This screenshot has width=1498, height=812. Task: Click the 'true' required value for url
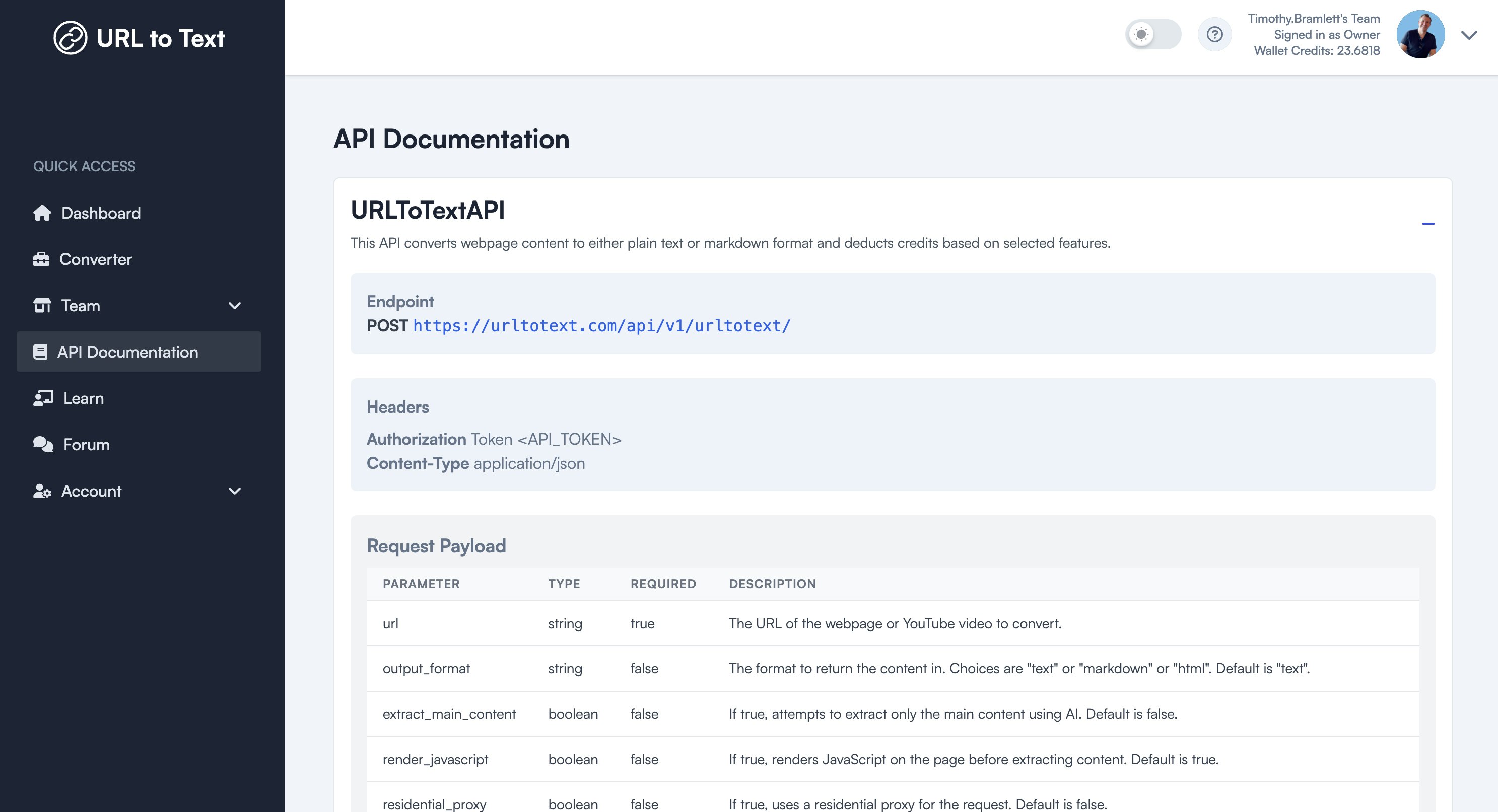(643, 624)
